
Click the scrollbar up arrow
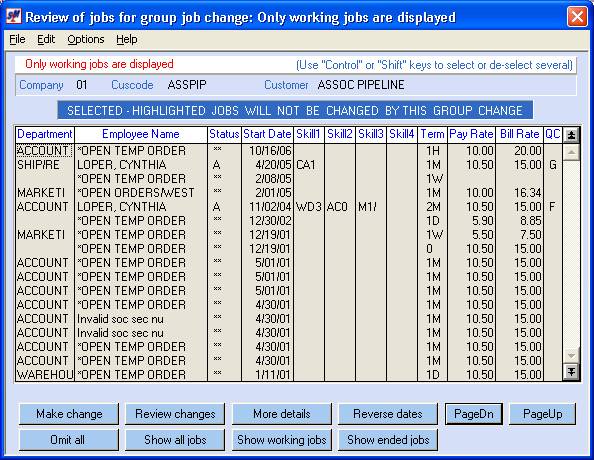(571, 153)
